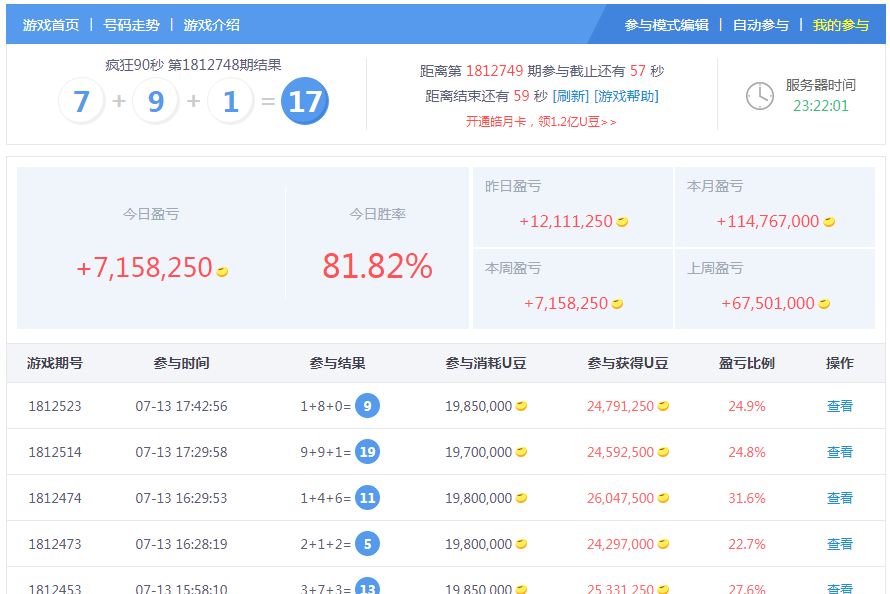890x594 pixels.
Task: Click 查看 for period 1812474
Action: [839, 498]
